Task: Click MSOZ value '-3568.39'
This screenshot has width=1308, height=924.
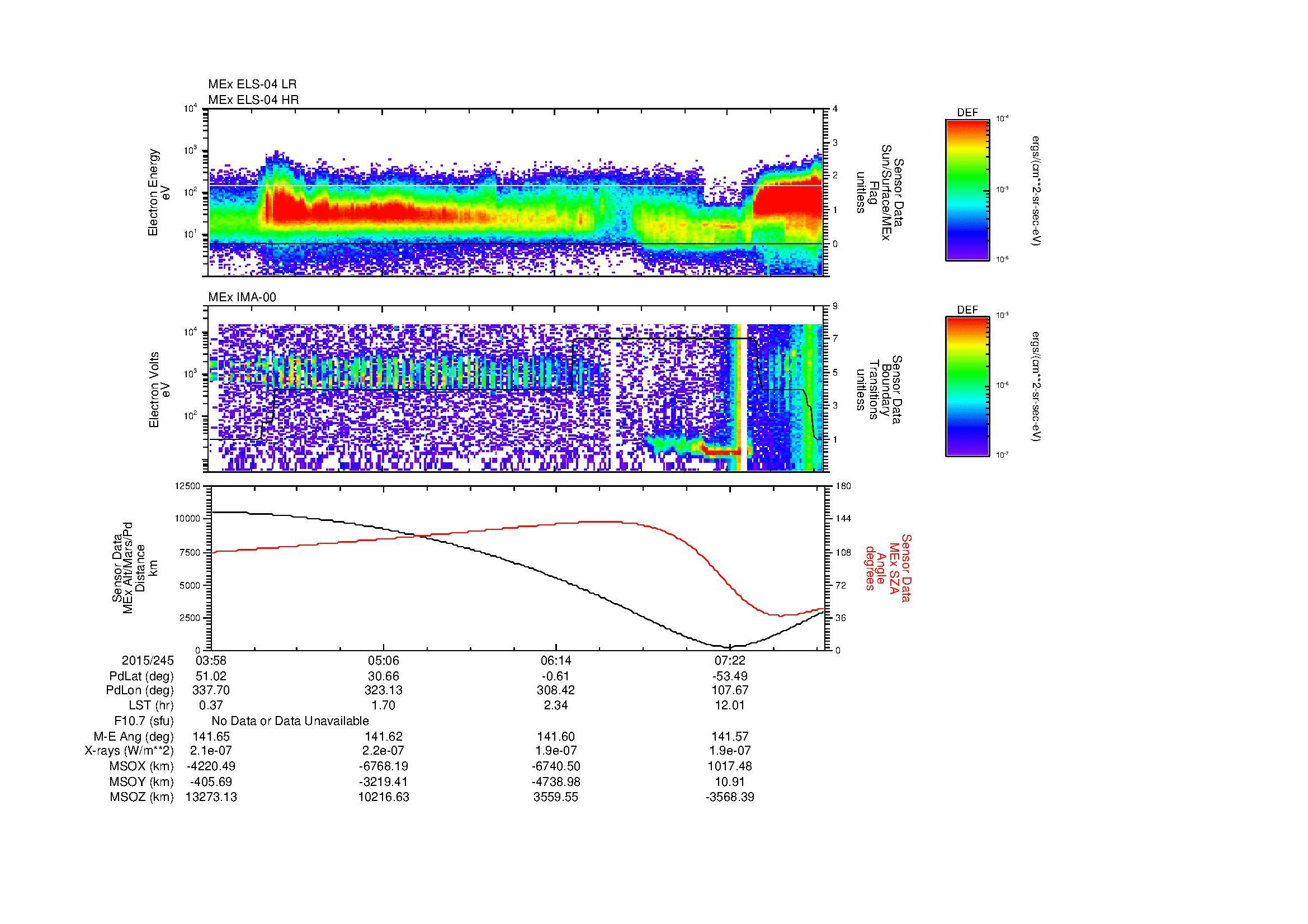Action: pyautogui.click(x=730, y=797)
